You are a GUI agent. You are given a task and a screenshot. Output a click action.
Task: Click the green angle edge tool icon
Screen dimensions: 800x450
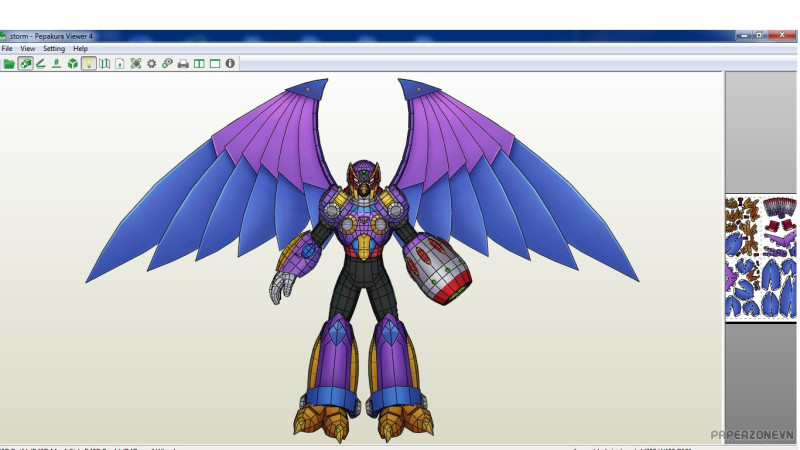click(41, 64)
